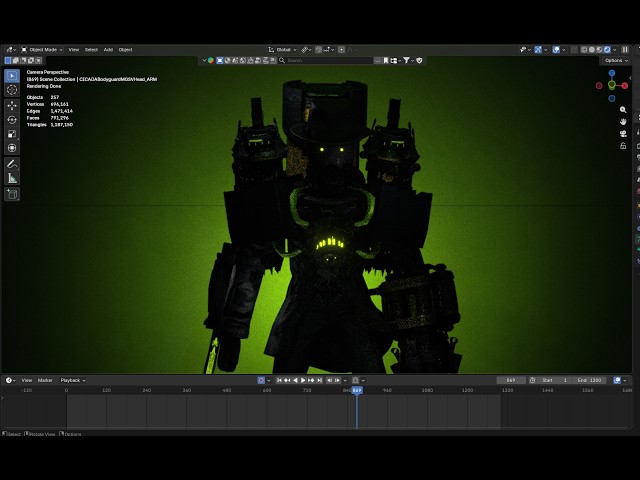
Task: Toggle camera view with camera icon
Action: (x=623, y=134)
